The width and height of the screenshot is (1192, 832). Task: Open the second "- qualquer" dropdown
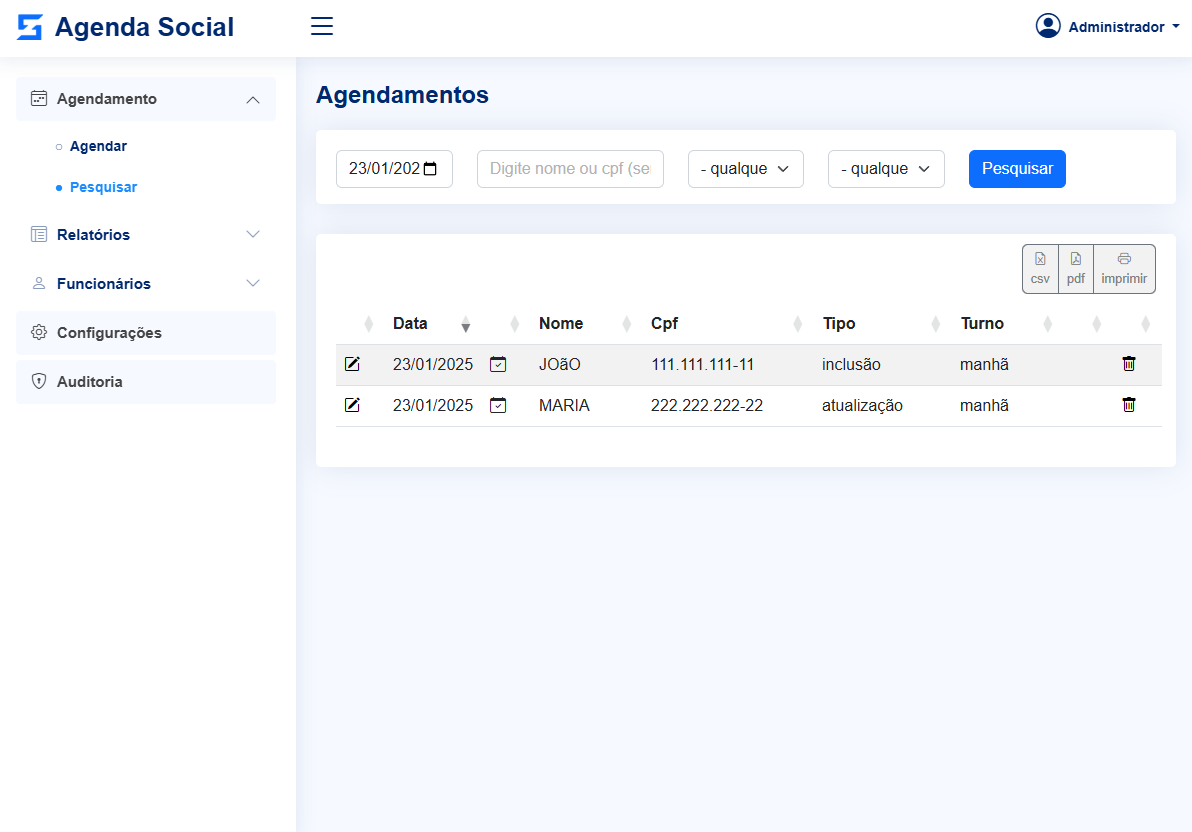(x=886, y=169)
